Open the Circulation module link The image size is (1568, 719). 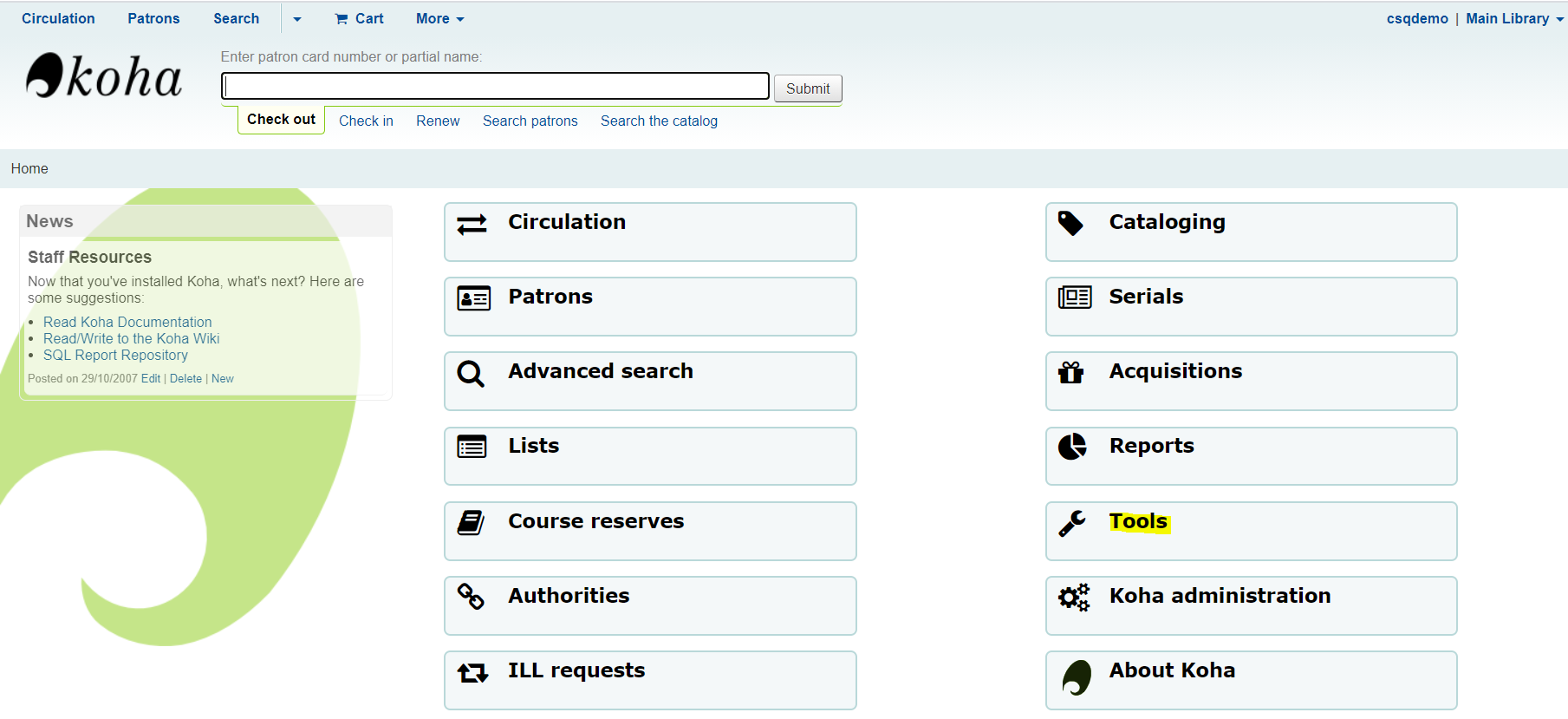[x=650, y=232]
